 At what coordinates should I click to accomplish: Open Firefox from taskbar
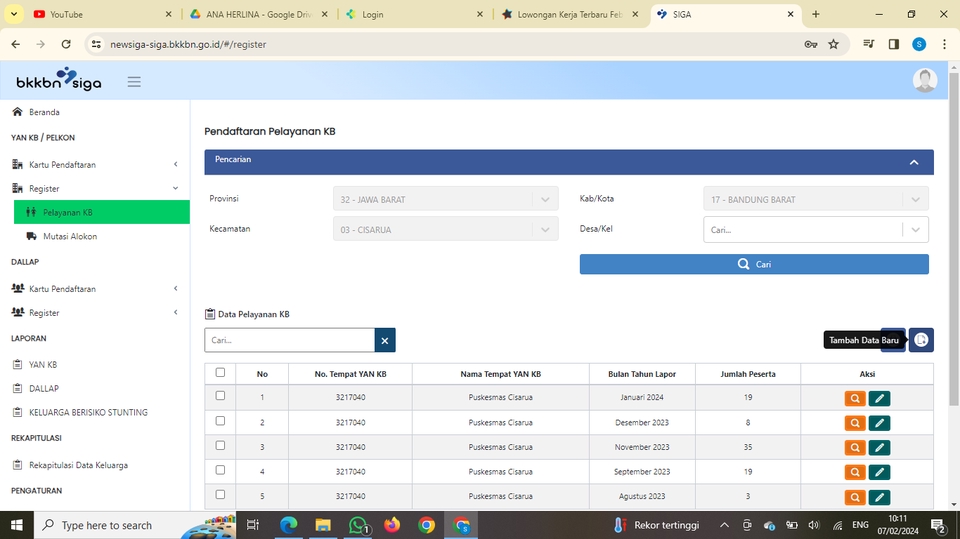coord(392,525)
